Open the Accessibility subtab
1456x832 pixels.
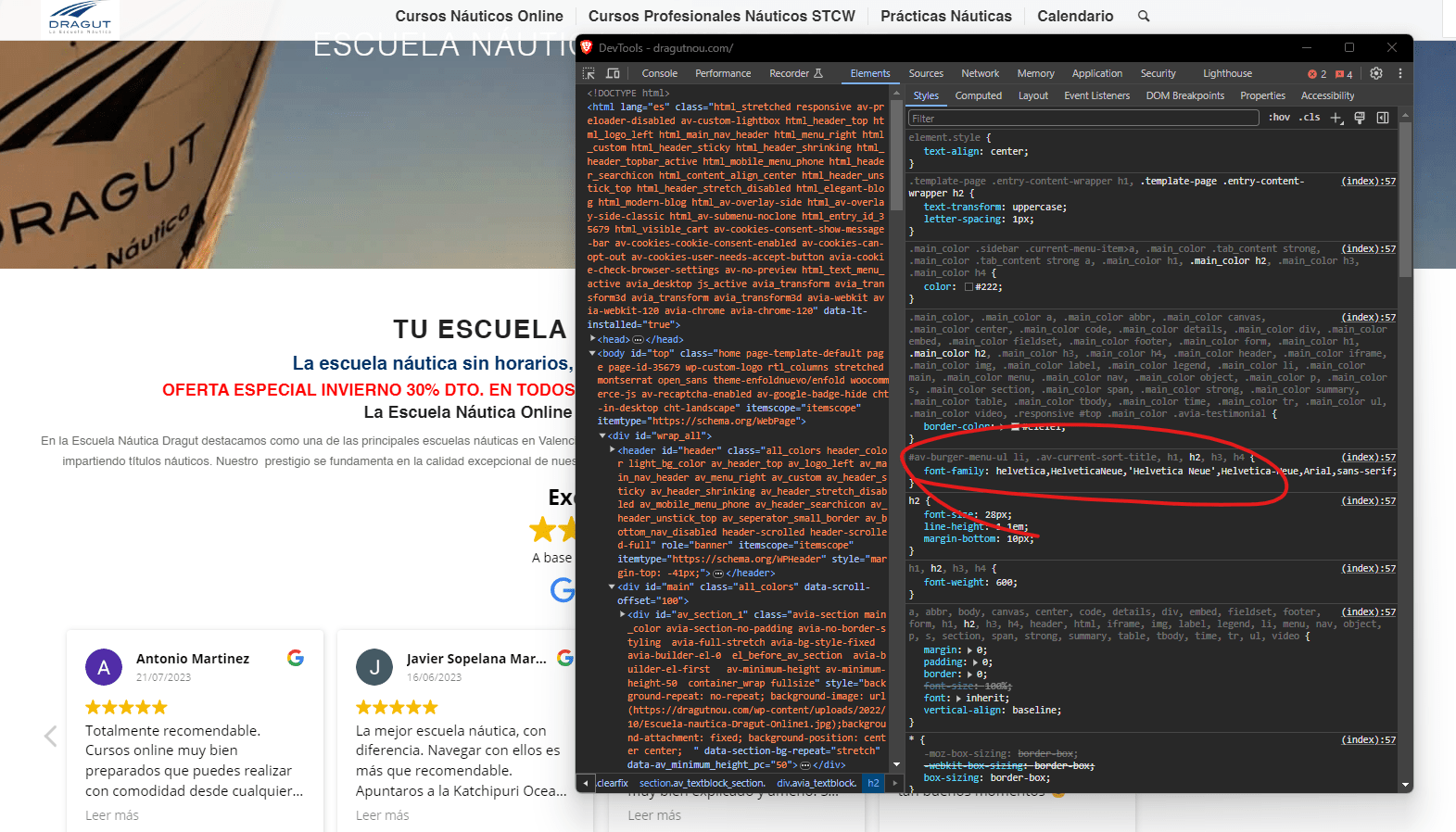[1327, 95]
